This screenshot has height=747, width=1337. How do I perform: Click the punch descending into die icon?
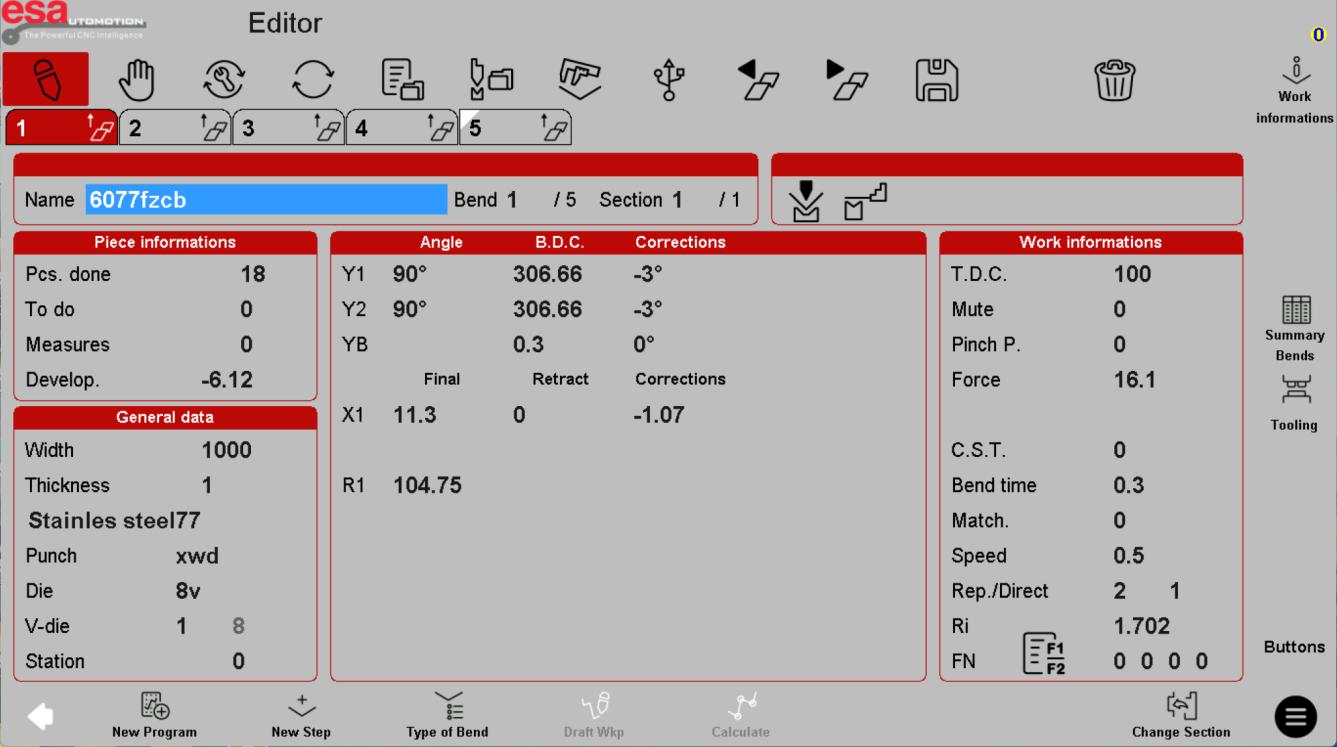tap(805, 200)
